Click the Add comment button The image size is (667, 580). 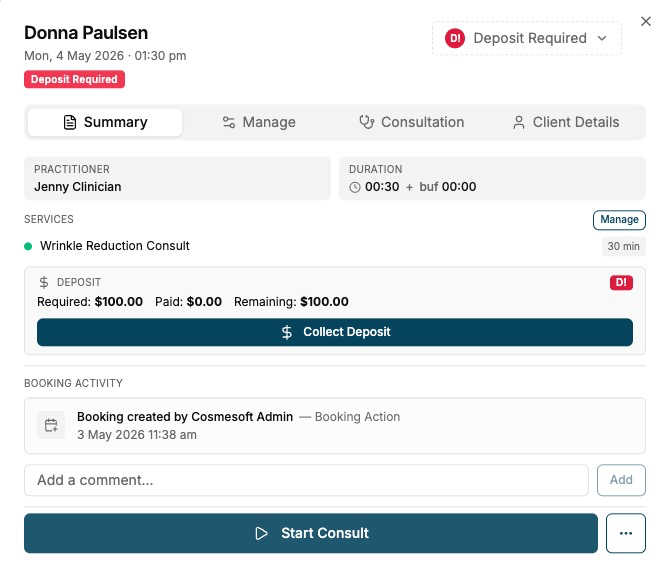[621, 480]
